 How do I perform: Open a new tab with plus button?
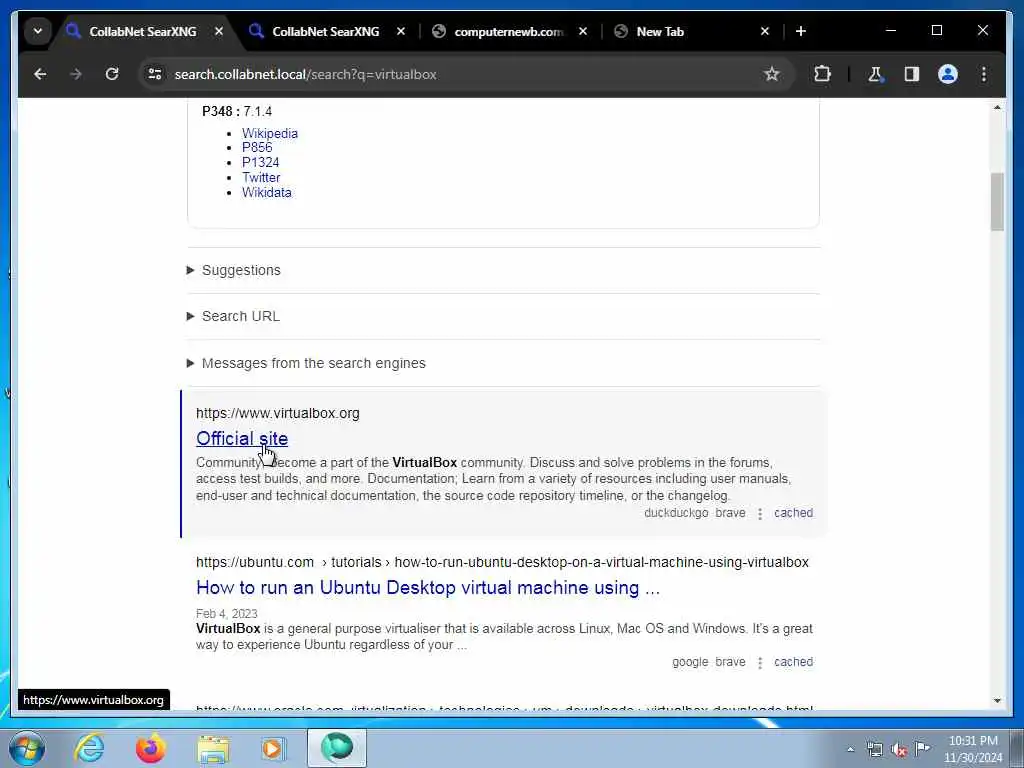[x=801, y=31]
